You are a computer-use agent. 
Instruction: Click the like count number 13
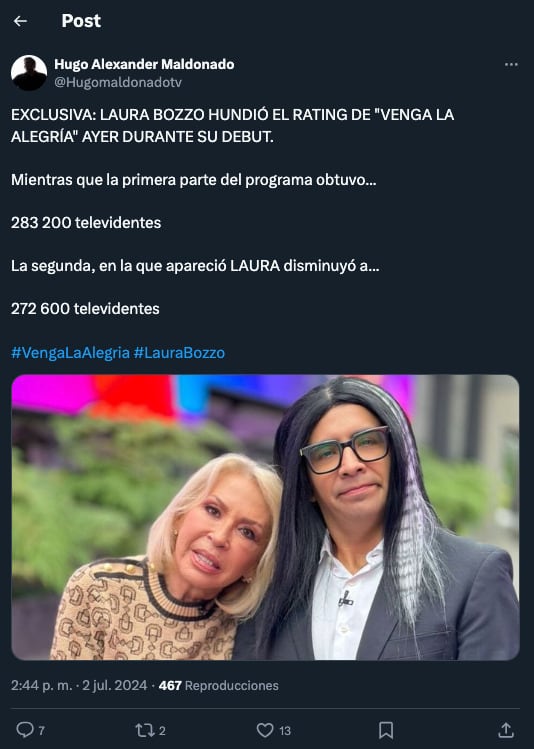pyautogui.click(x=285, y=730)
